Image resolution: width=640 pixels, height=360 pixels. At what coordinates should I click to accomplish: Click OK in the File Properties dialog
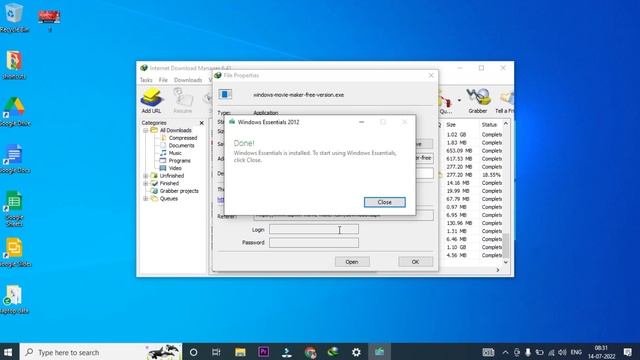pos(415,262)
